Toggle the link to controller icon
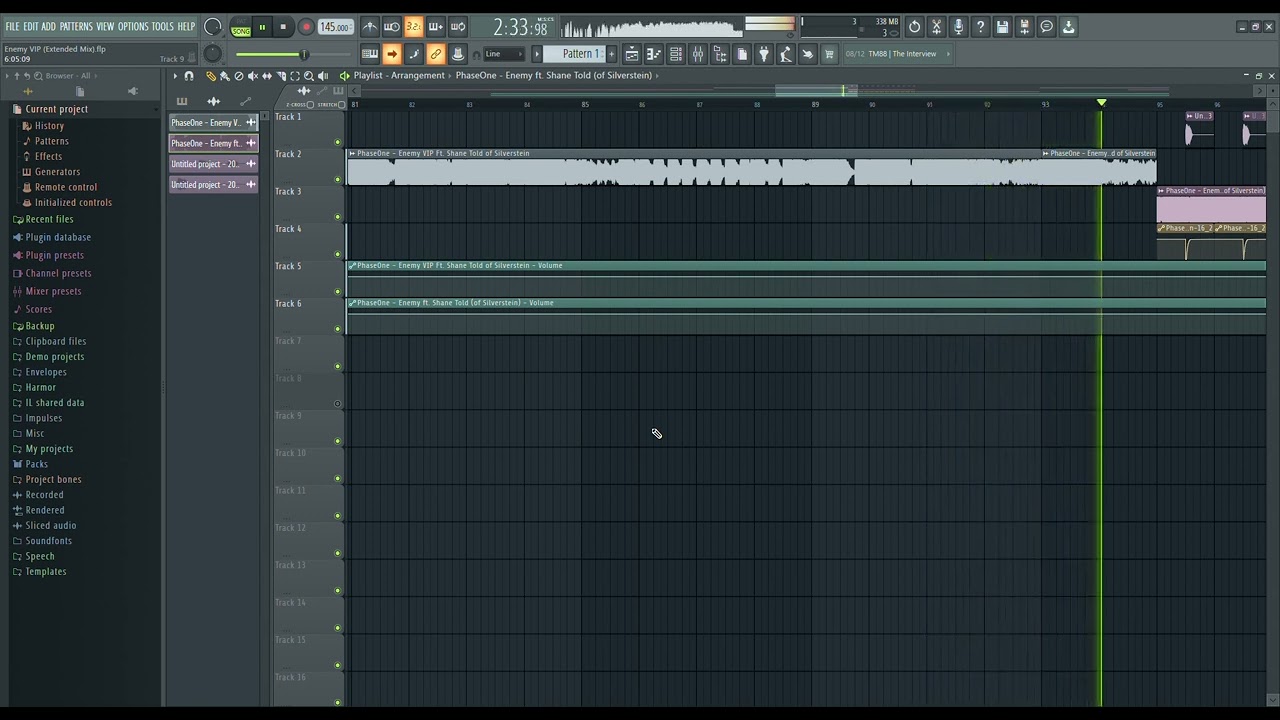Screen dimensions: 1280x720 [436, 54]
